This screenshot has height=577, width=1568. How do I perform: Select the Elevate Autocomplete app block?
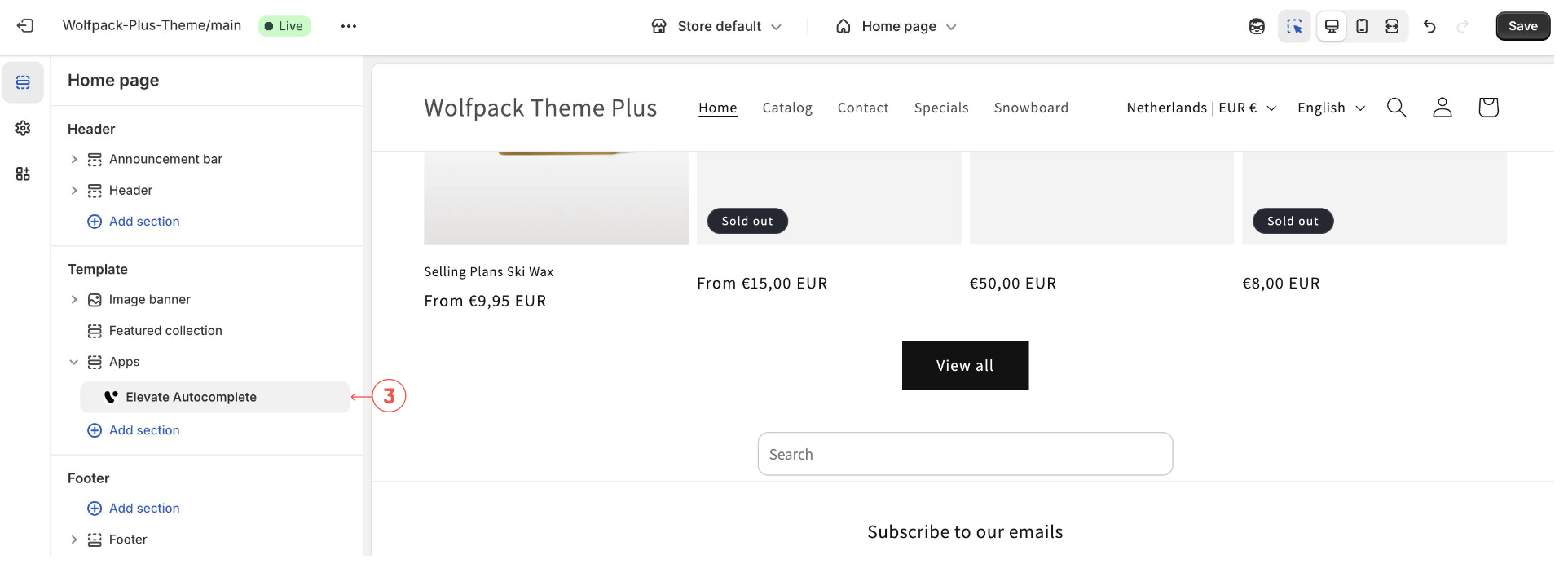[x=191, y=397]
